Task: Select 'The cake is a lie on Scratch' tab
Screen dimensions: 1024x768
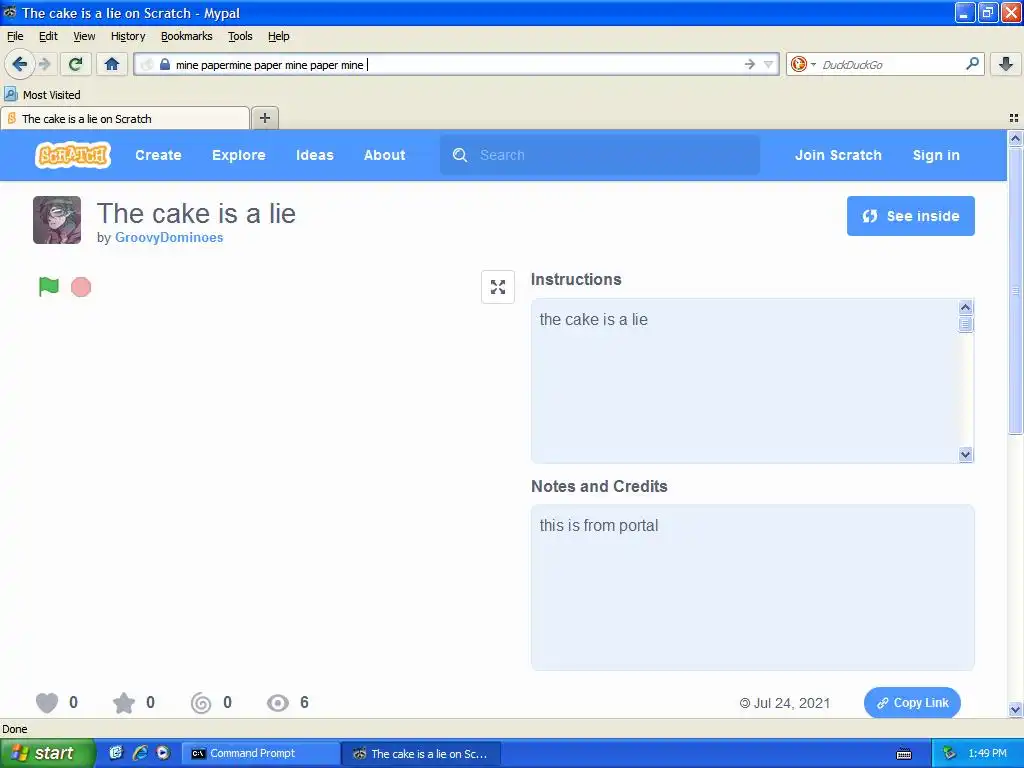Action: click(x=125, y=118)
